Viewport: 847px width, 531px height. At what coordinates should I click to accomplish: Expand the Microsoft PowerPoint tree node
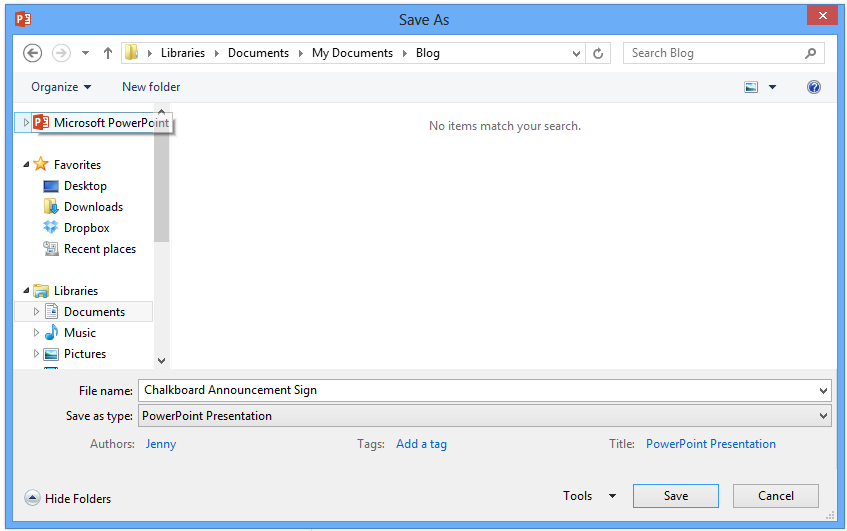[25, 123]
